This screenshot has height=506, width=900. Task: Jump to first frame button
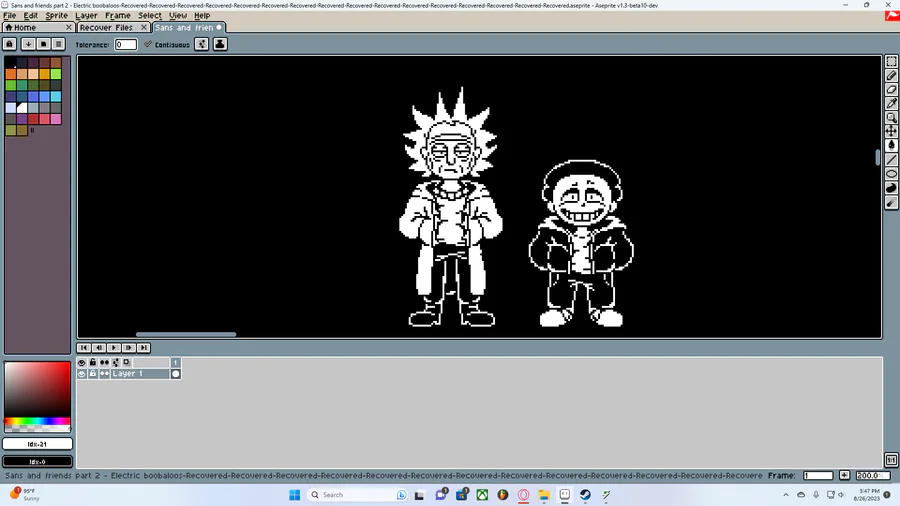pyautogui.click(x=84, y=348)
